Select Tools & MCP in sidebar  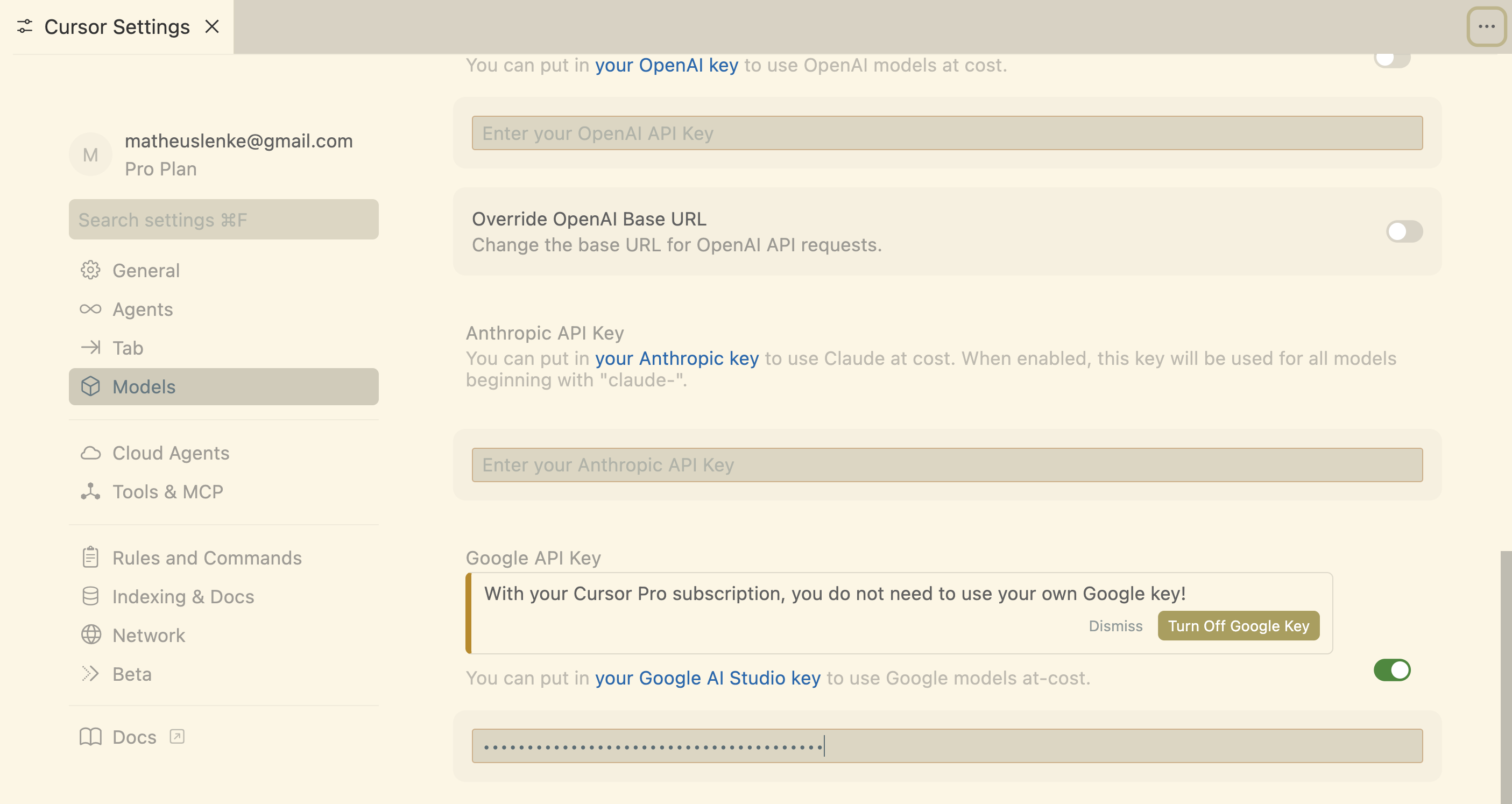pyautogui.click(x=168, y=492)
